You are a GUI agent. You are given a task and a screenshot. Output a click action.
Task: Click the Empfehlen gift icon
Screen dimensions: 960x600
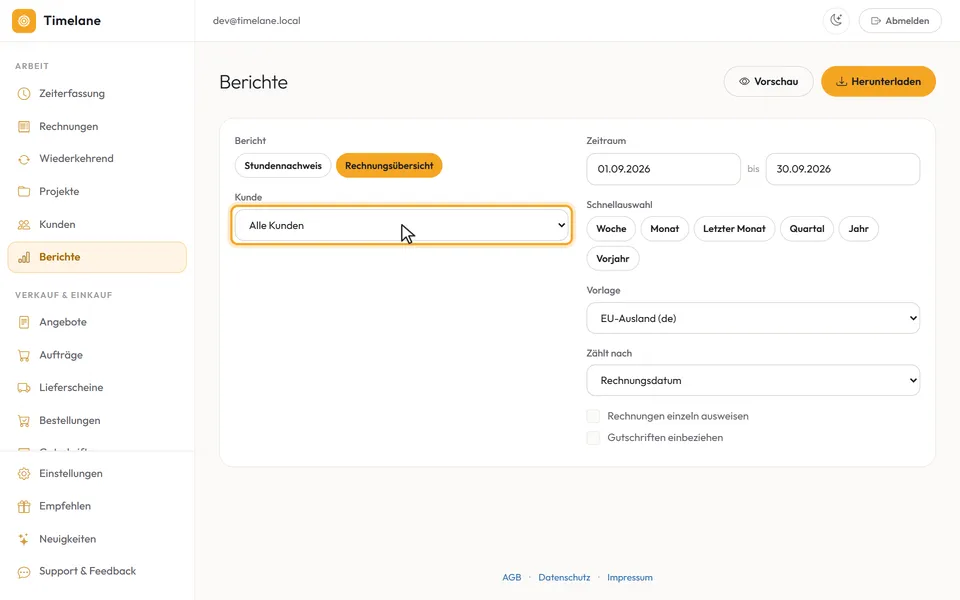pyautogui.click(x=24, y=506)
